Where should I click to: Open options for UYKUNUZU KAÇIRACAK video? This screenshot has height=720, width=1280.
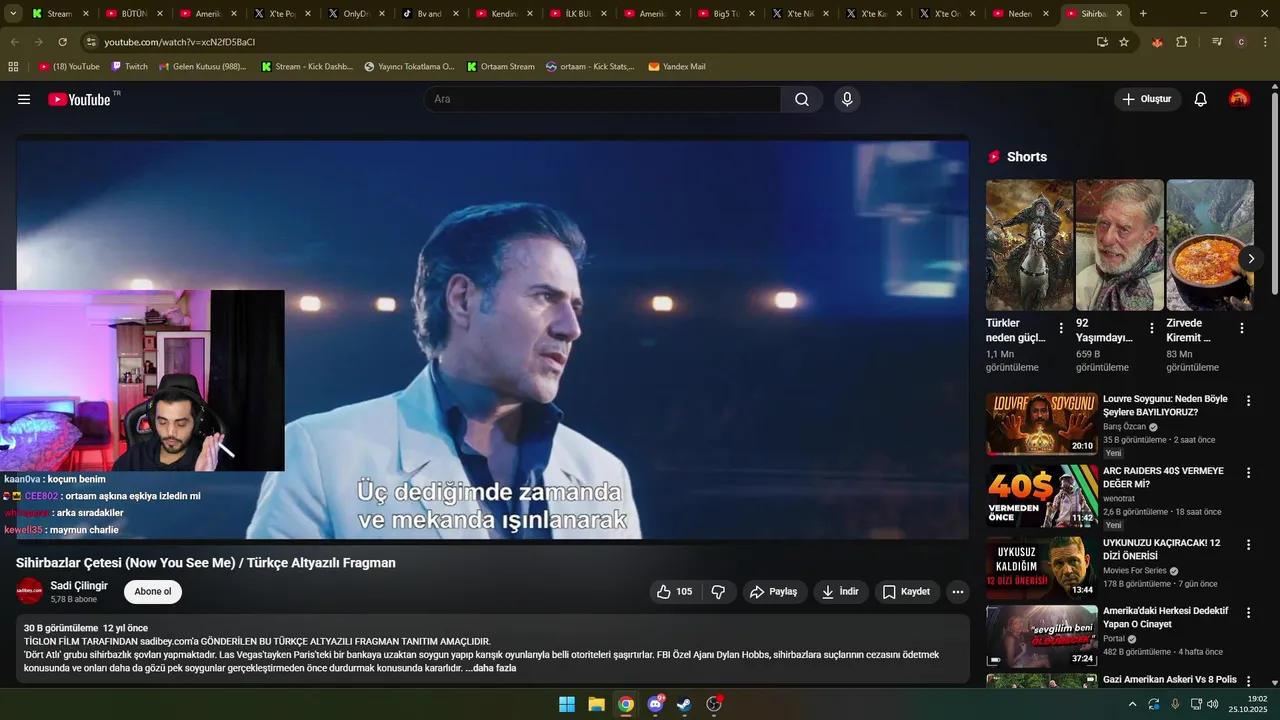tap(1248, 545)
